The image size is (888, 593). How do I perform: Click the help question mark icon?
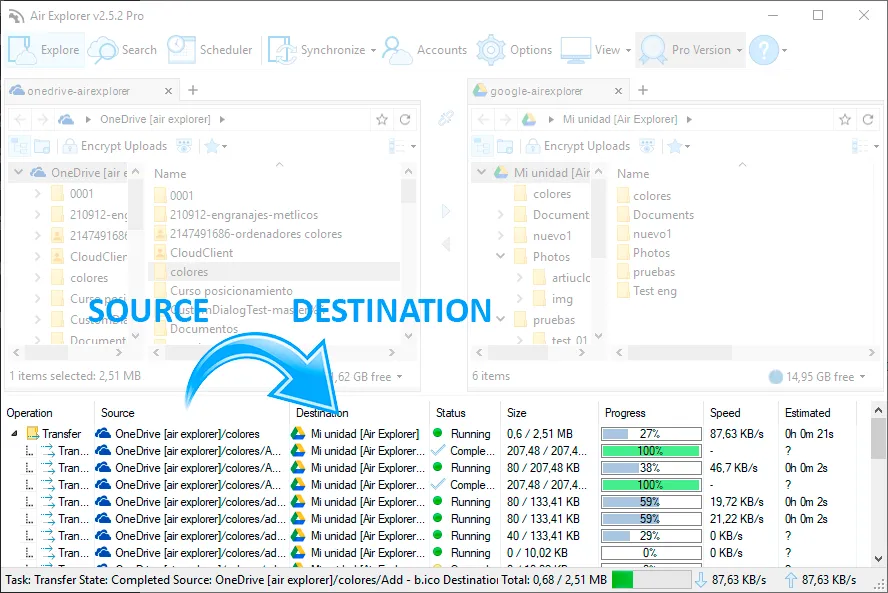click(x=763, y=50)
